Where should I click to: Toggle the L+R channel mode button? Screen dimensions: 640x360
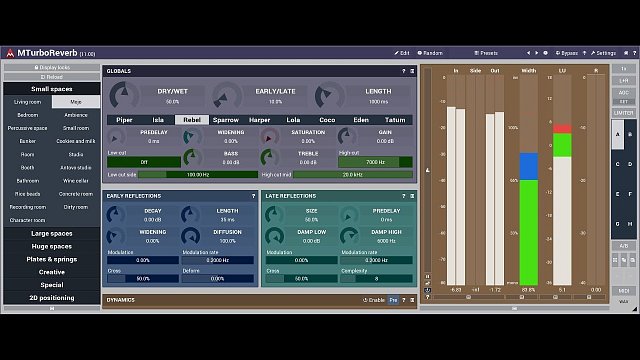tap(624, 81)
